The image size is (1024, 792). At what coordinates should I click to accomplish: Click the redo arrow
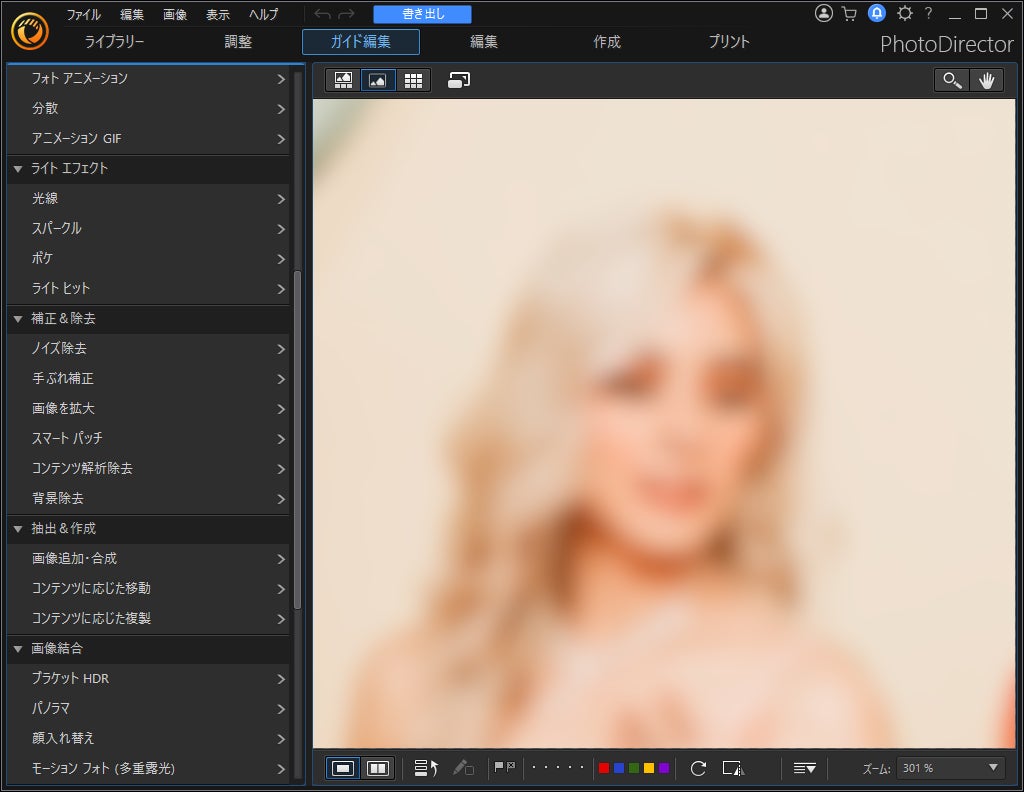(x=347, y=14)
